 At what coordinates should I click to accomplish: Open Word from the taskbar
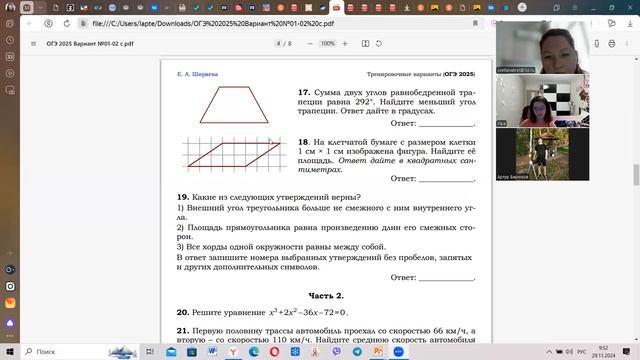tap(212, 351)
